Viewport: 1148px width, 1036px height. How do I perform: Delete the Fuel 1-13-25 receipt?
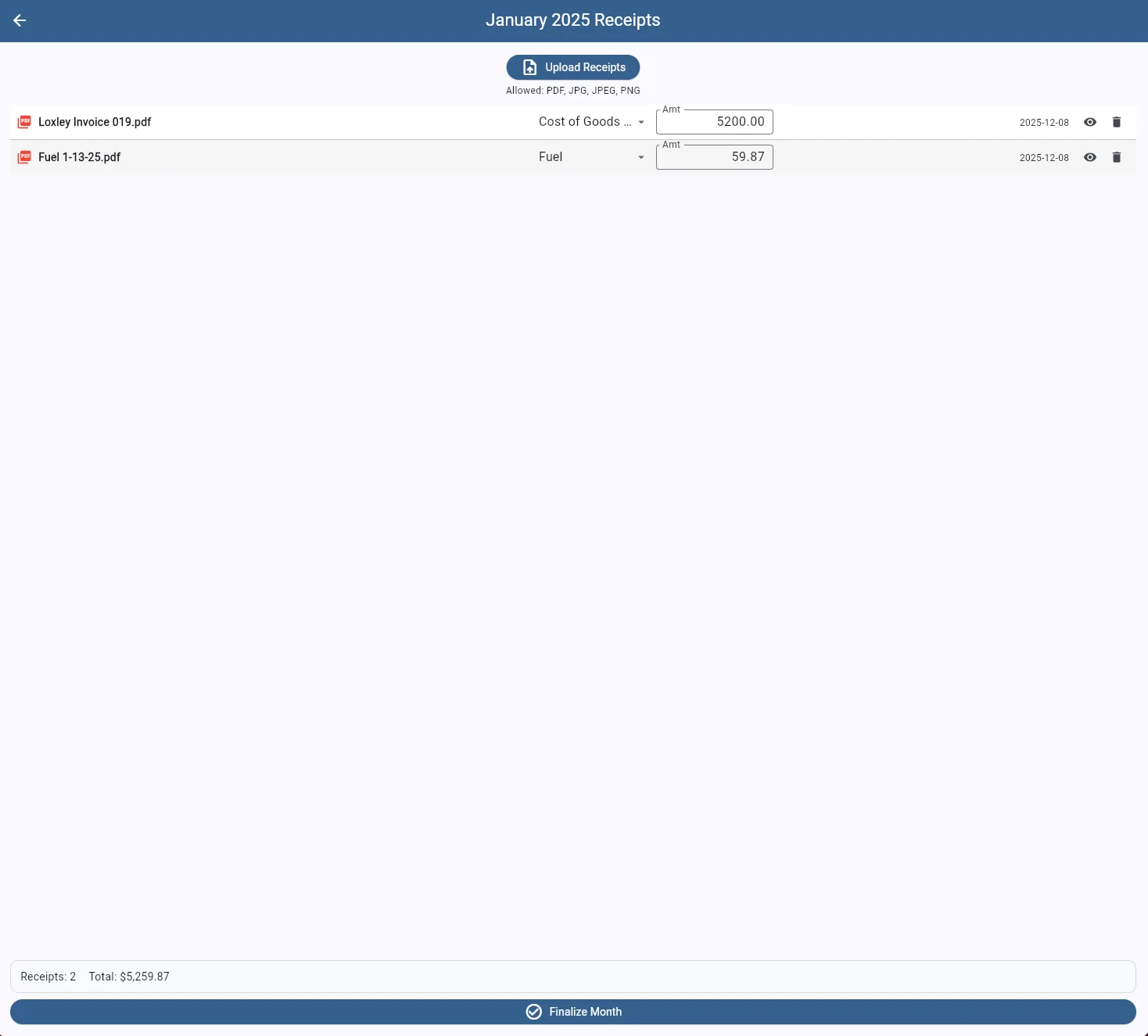point(1117,157)
